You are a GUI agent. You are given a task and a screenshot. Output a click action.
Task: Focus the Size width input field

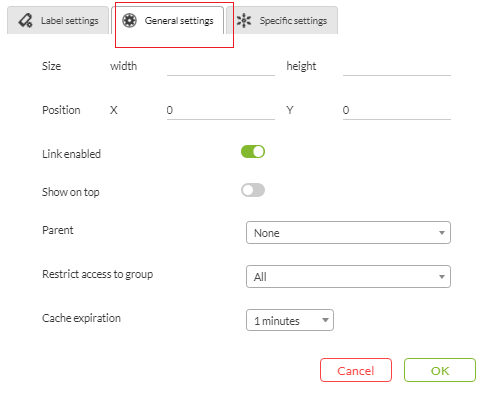point(221,67)
